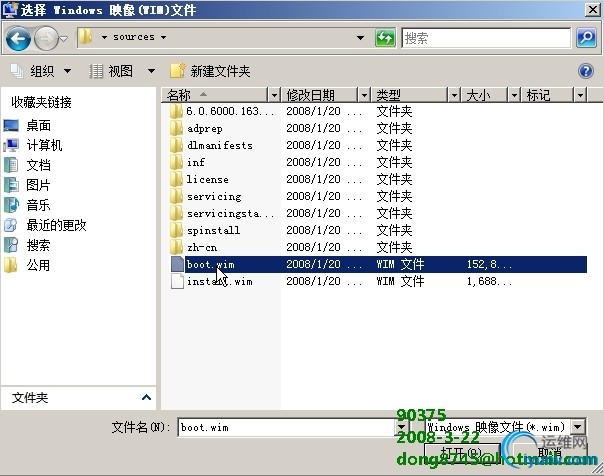Screen dimensions: 604x476
Task: Select the inf folder icon
Action: coord(177,162)
